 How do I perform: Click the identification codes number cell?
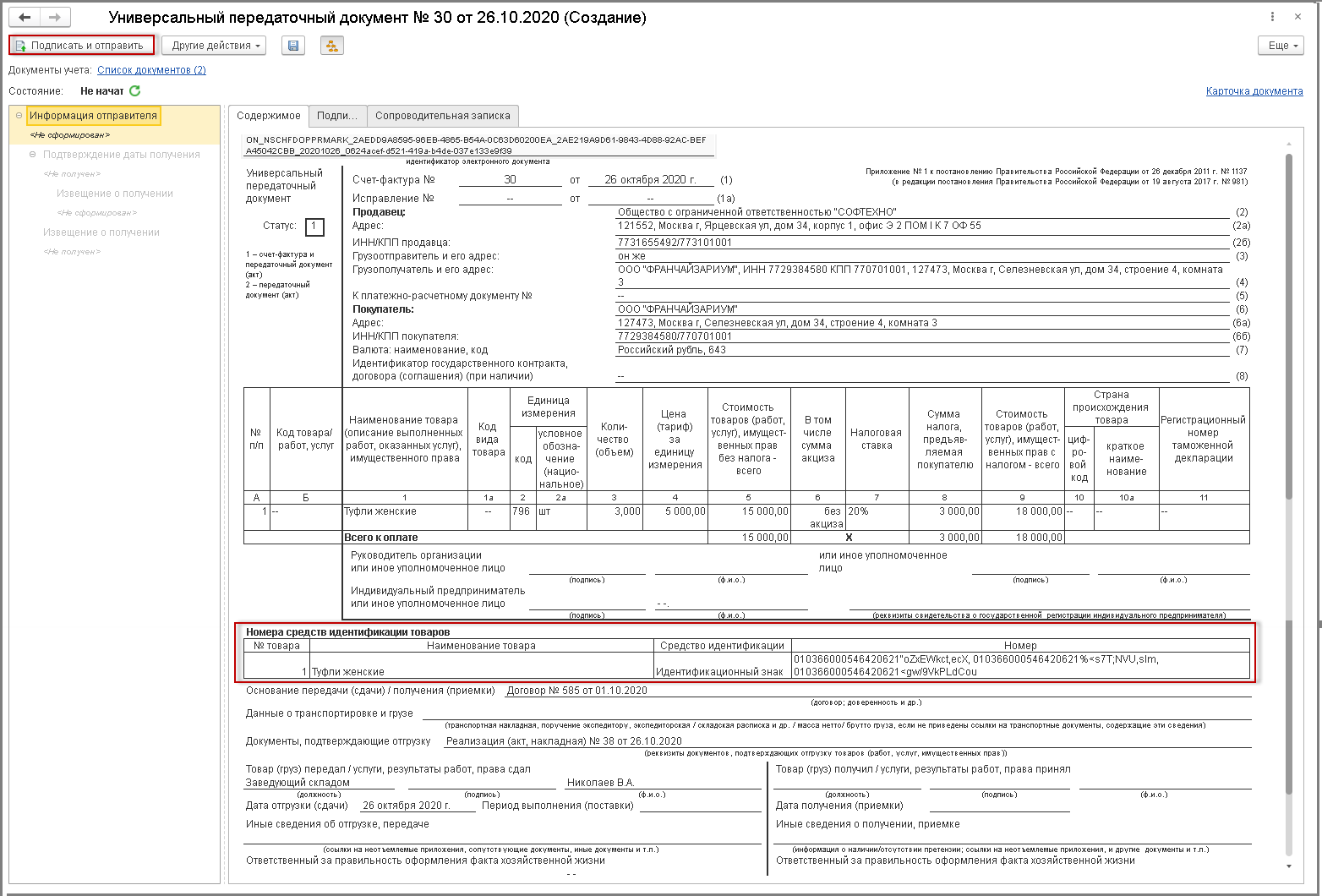[x=1020, y=665]
